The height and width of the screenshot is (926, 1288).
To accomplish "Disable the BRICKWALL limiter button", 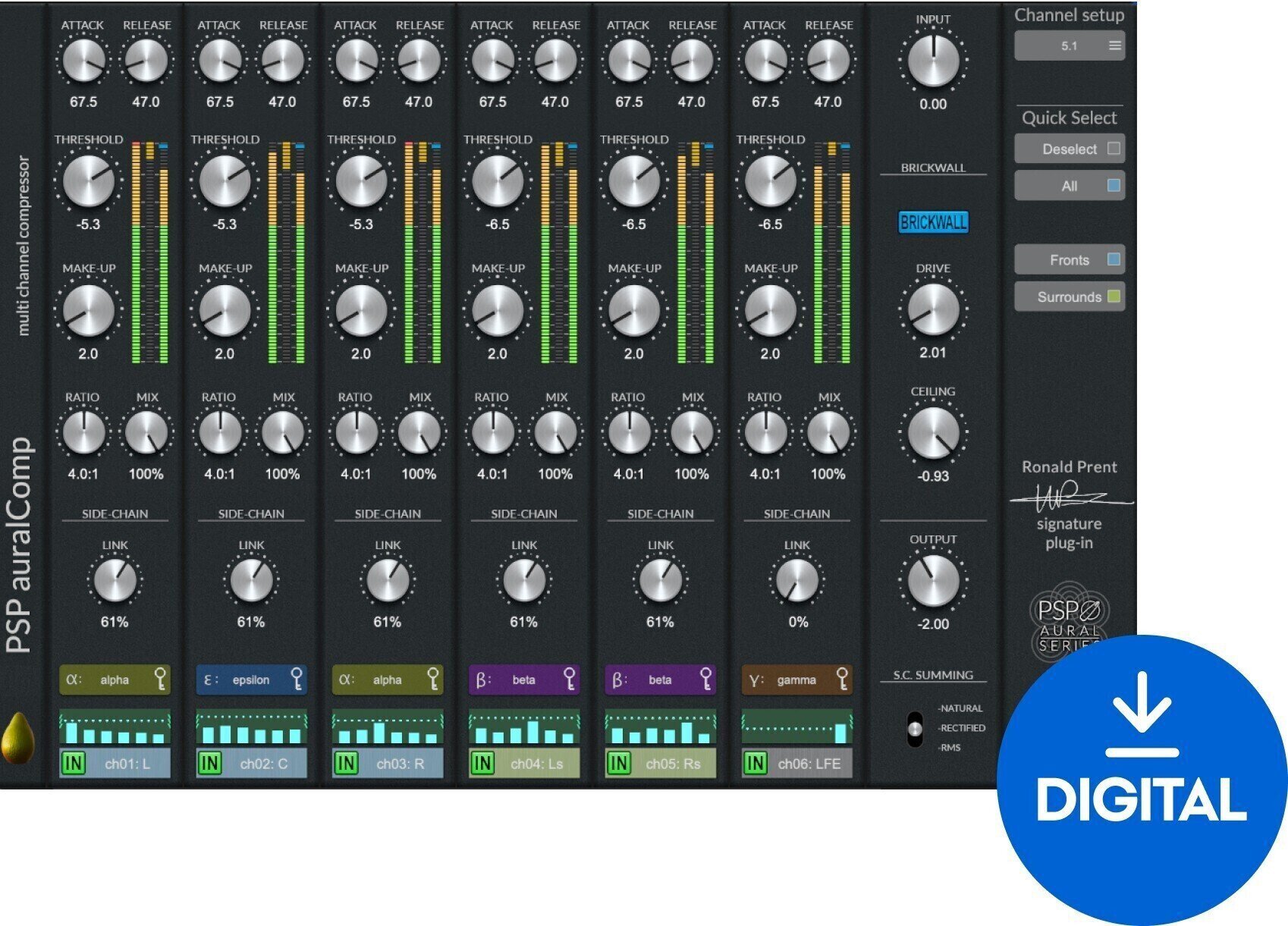I will [933, 222].
